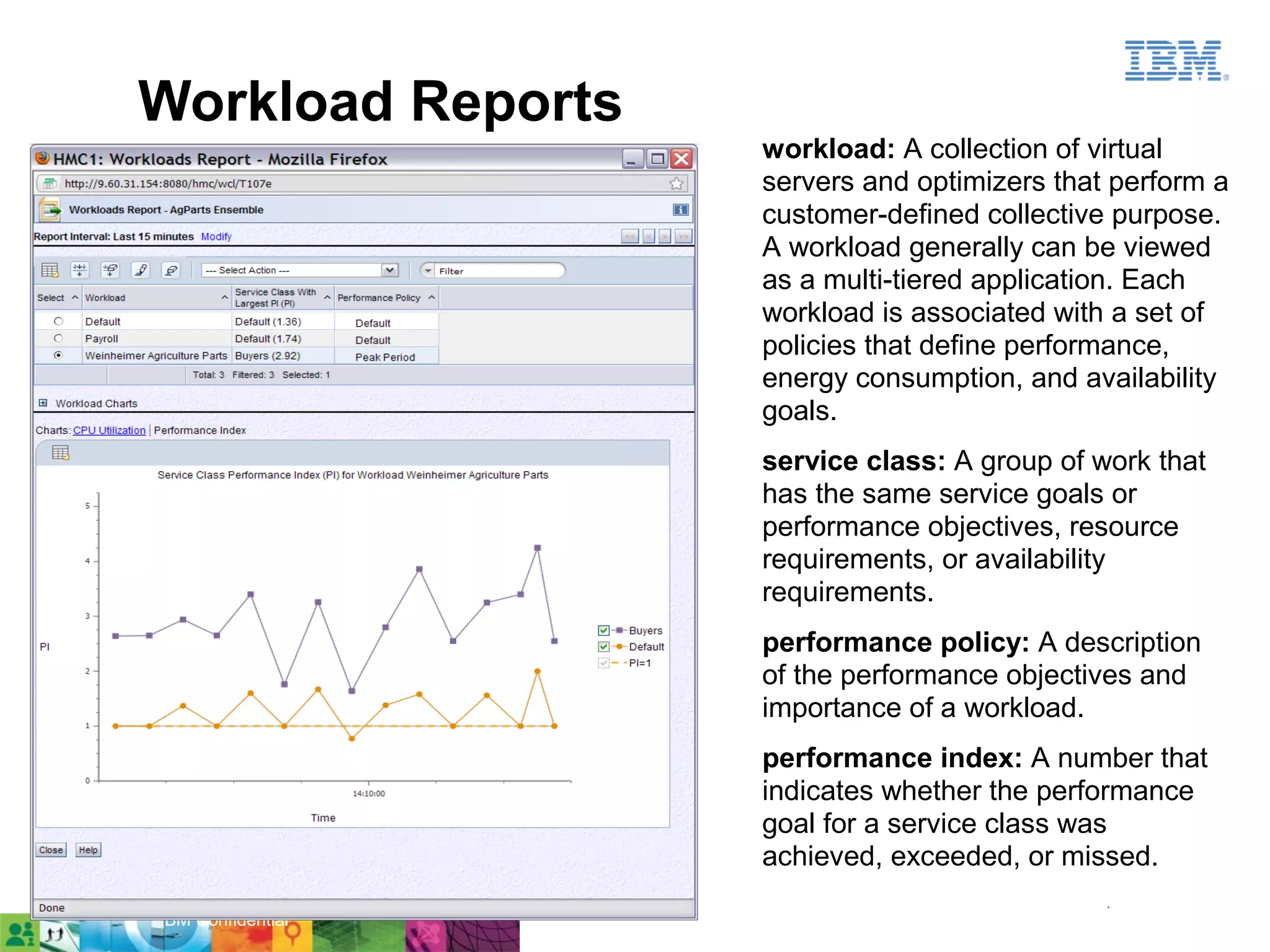Viewport: 1270px width, 952px height.
Task: Toggle the Default series checkbox in the legend
Action: pos(603,646)
